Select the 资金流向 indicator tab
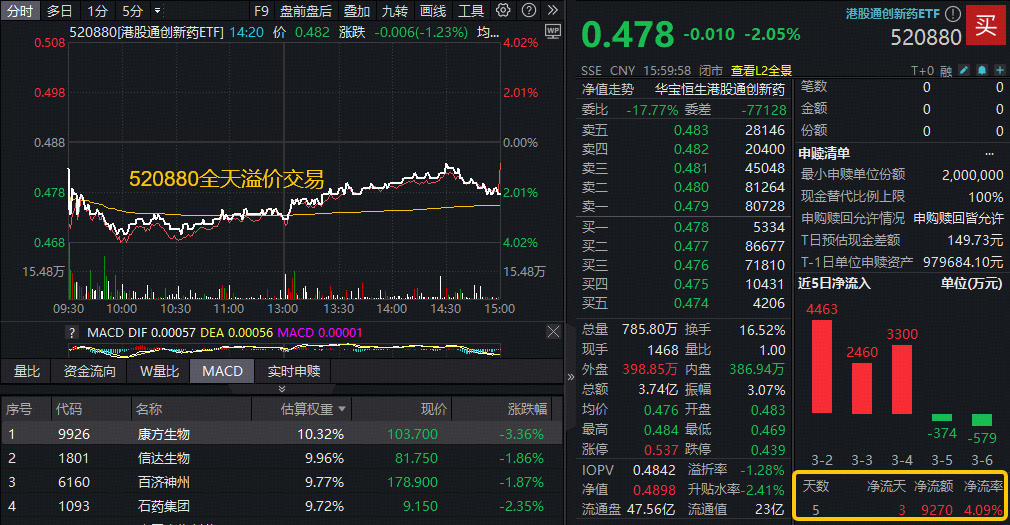The image size is (1010, 525). (90, 371)
